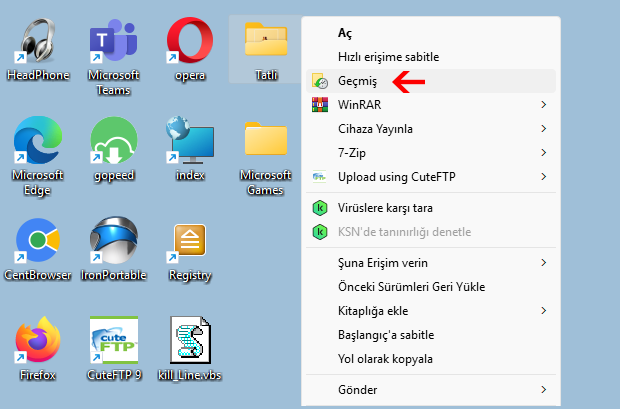Select the kill_Line.vbs script file

click(x=190, y=340)
